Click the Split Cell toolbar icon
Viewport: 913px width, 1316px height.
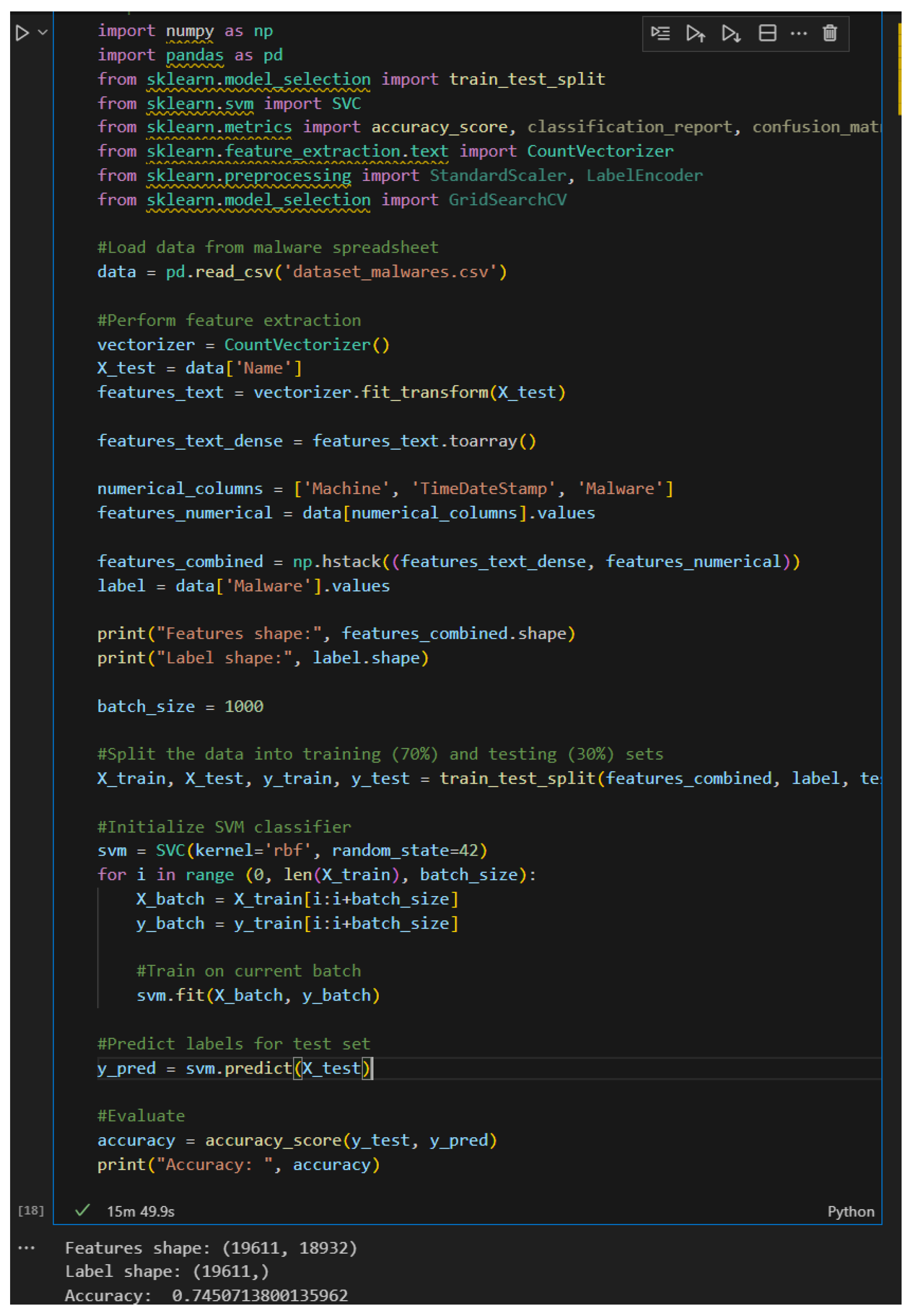click(767, 33)
